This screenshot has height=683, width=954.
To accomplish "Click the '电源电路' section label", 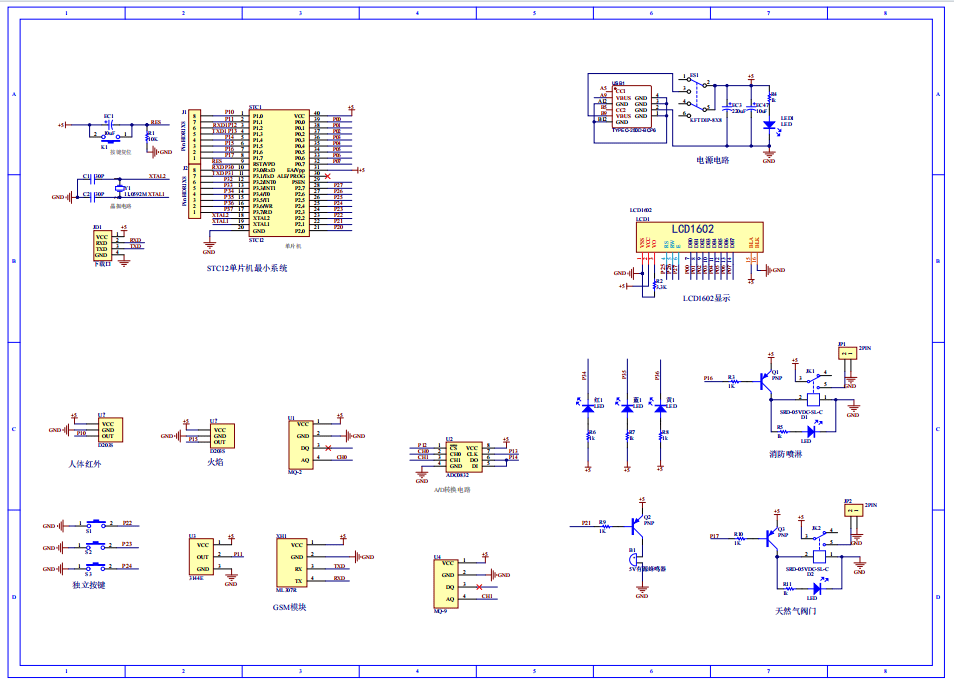I will [713, 159].
